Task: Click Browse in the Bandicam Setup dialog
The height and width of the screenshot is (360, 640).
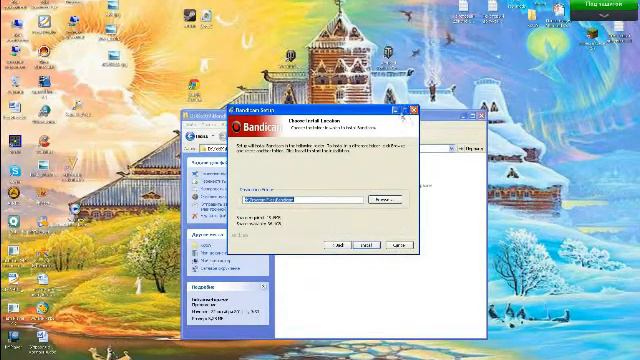Action: pyautogui.click(x=385, y=200)
